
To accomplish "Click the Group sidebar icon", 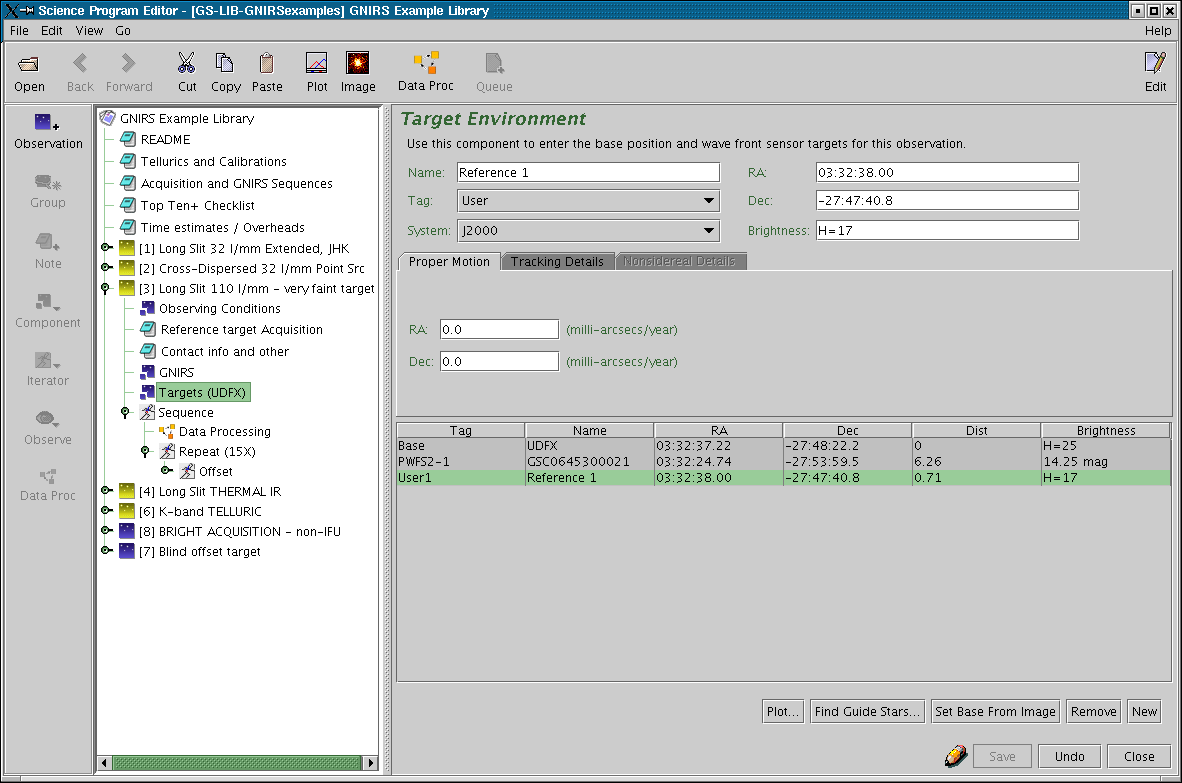I will point(47,182).
